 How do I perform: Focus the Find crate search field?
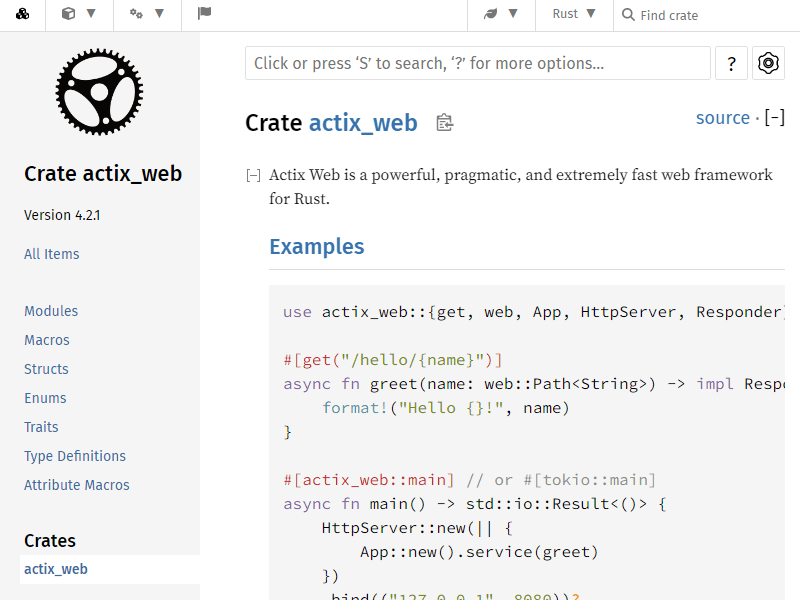[x=707, y=15]
